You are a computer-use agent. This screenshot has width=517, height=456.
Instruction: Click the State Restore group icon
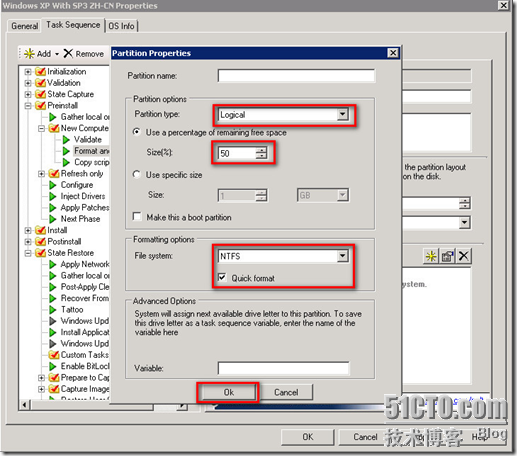tap(40, 253)
